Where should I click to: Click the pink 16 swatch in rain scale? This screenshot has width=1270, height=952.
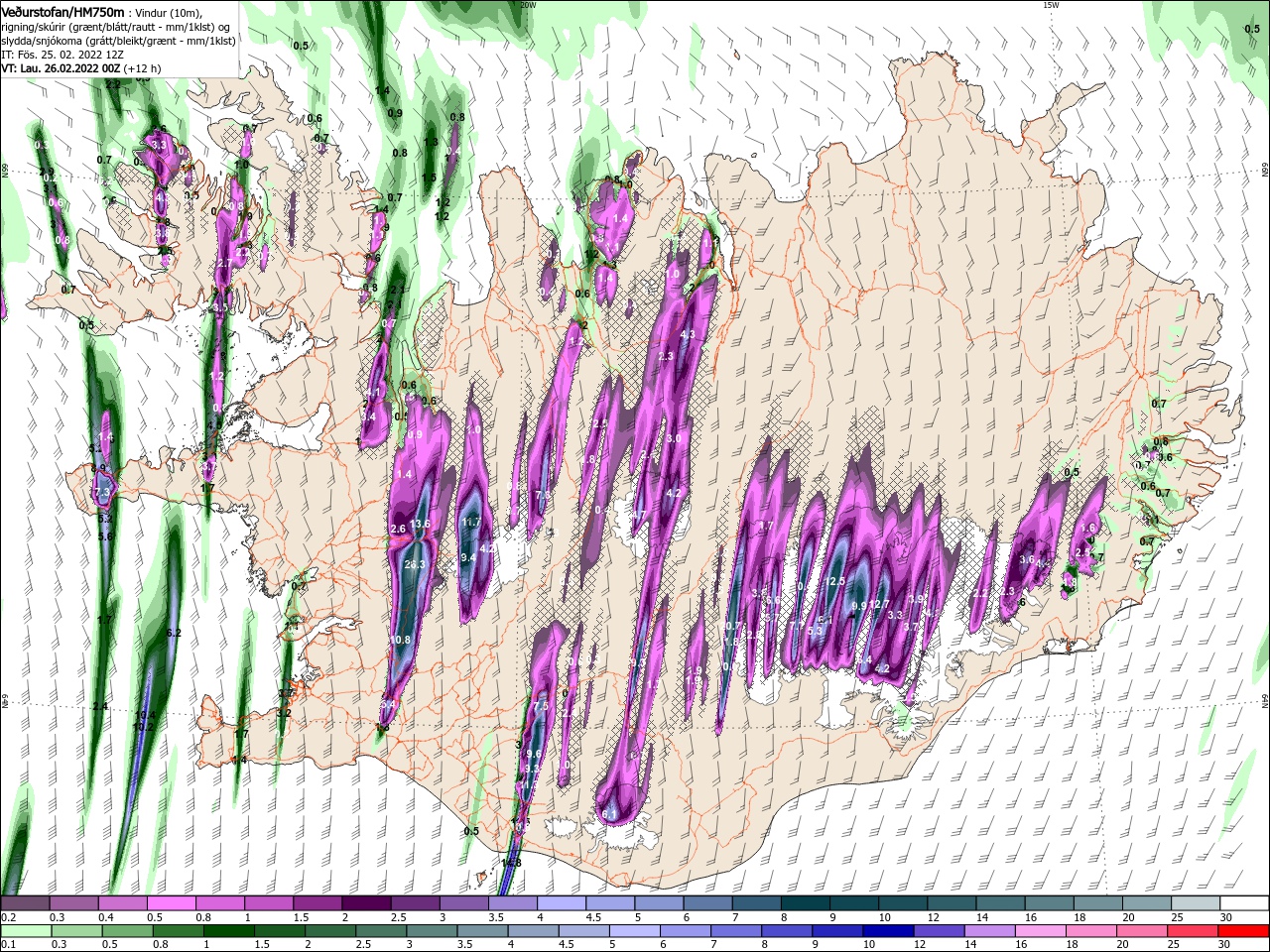(1039, 930)
